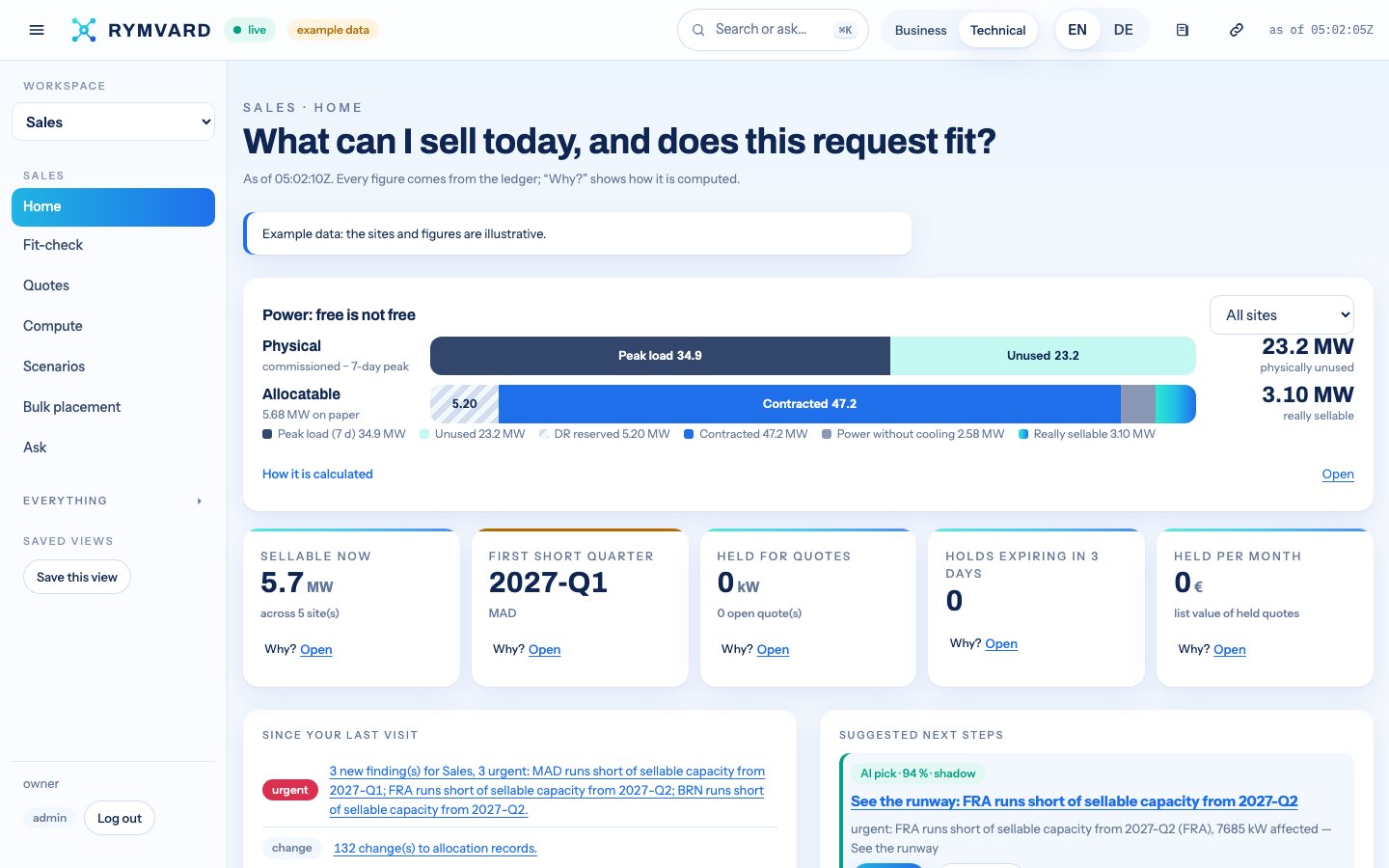Toggle the hamburger menu icon
The height and width of the screenshot is (868, 1389).
tap(37, 30)
